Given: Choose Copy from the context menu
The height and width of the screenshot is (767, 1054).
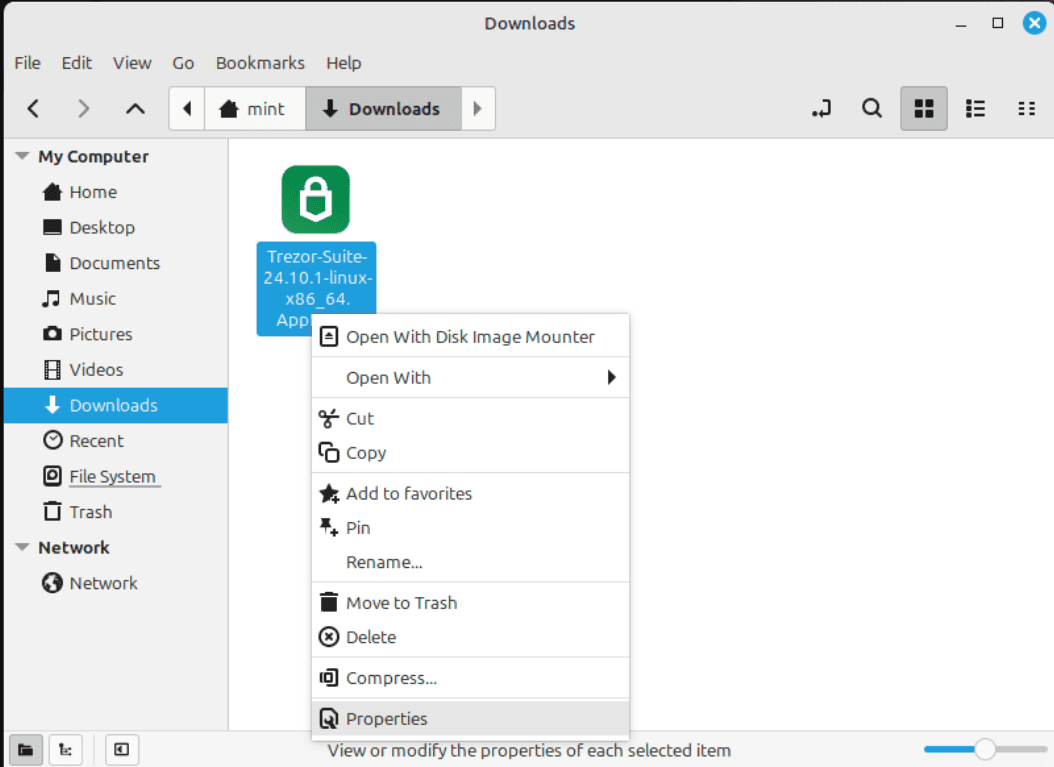Looking at the screenshot, I should 471,453.
